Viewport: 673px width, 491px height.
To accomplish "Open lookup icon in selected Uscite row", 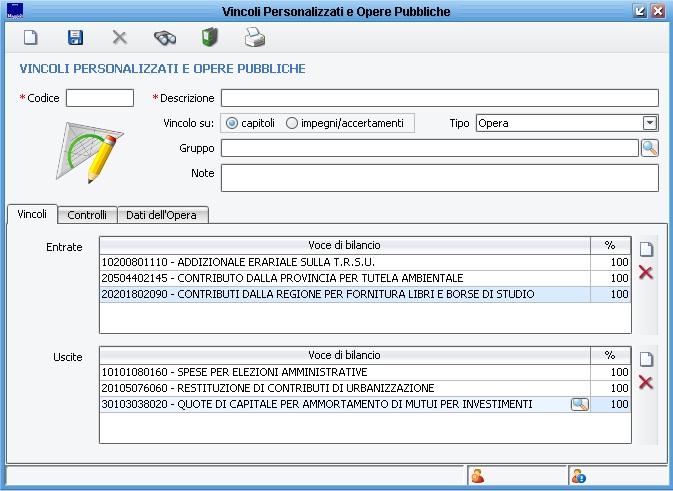I will [580, 404].
